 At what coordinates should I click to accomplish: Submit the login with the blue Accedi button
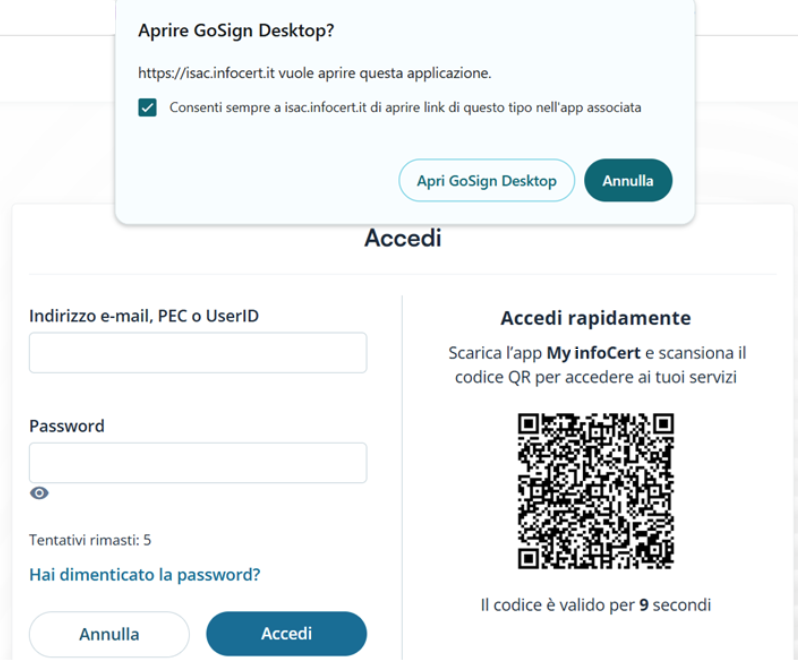pos(286,633)
